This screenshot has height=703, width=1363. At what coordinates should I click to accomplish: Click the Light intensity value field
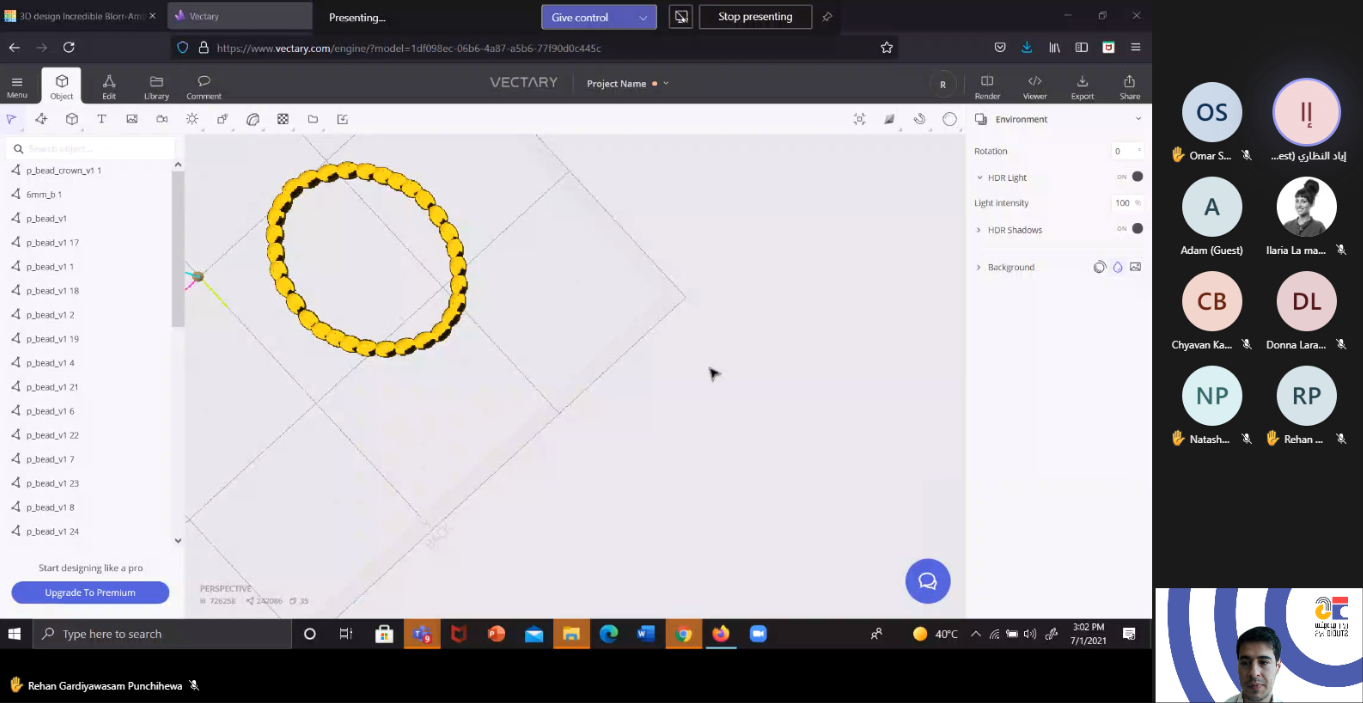tap(1128, 203)
